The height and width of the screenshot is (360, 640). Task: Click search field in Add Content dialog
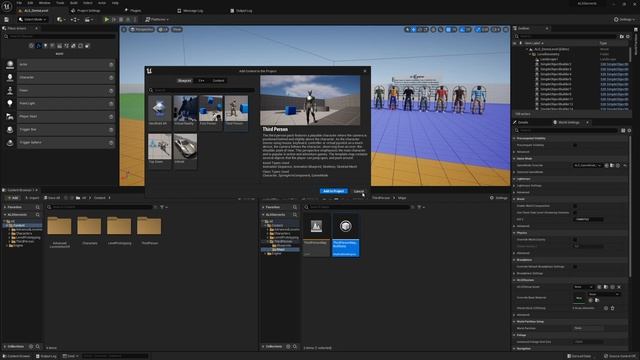(x=202, y=90)
